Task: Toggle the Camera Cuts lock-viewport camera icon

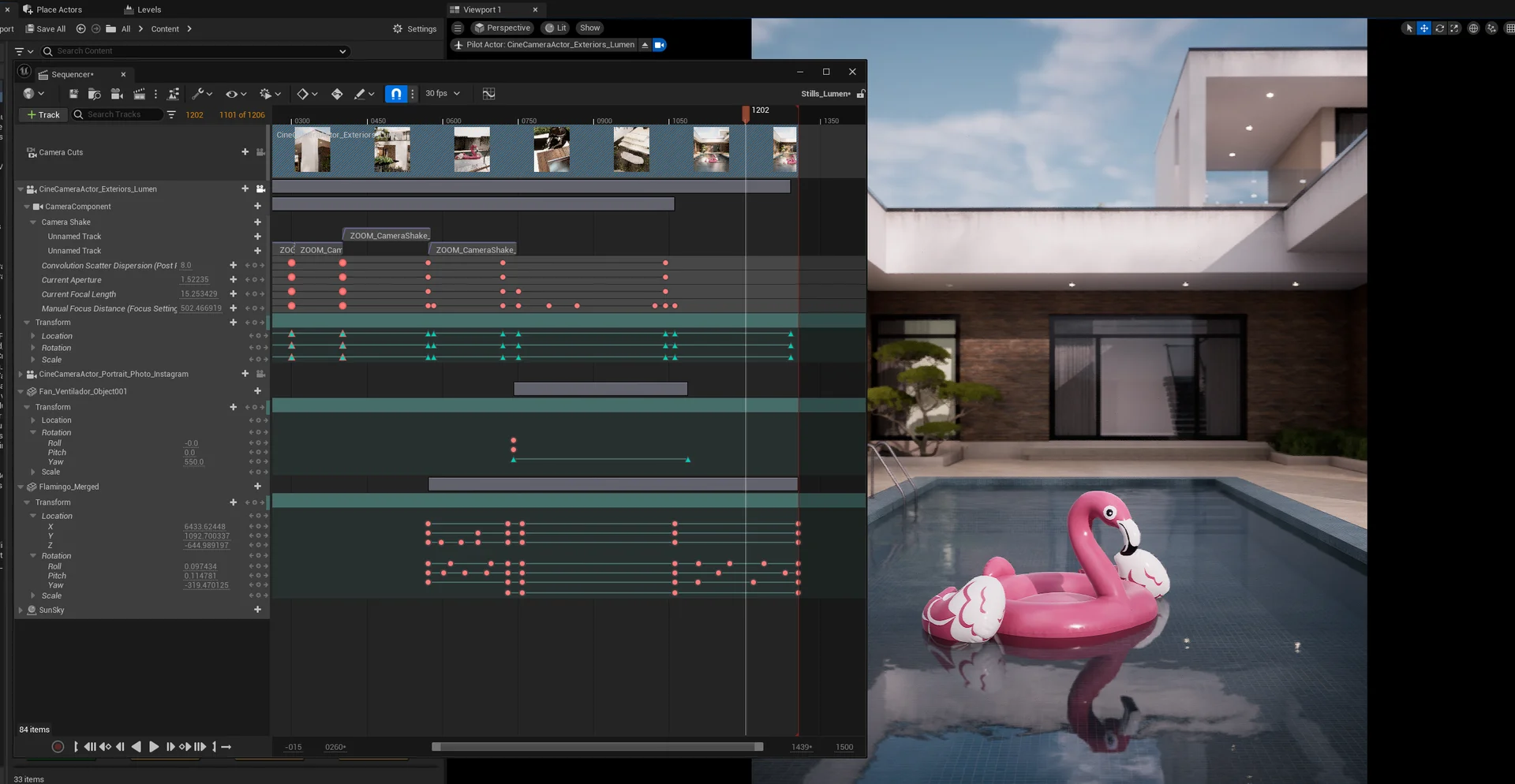Action: pyautogui.click(x=260, y=152)
